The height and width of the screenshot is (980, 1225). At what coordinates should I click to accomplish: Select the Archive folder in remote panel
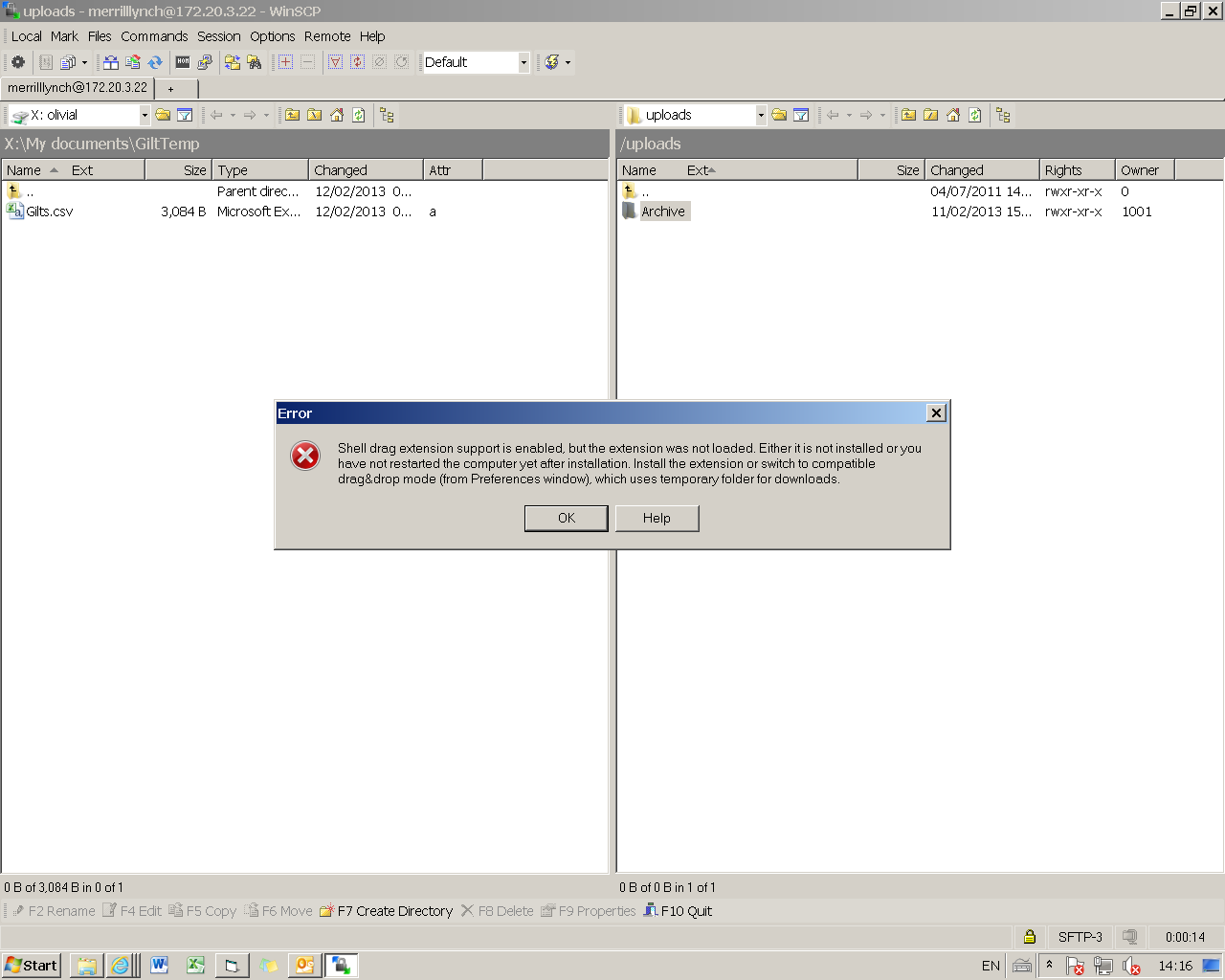662,212
